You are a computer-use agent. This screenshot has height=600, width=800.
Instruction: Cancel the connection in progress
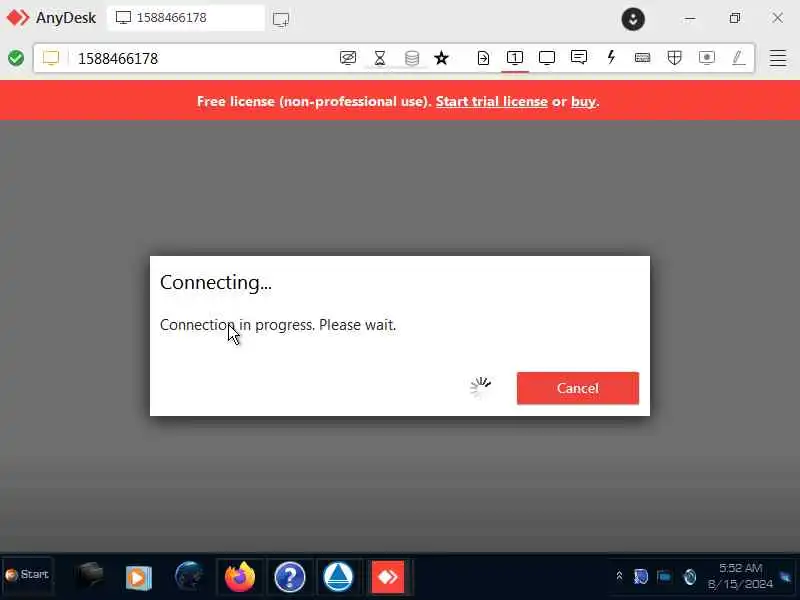pyautogui.click(x=578, y=388)
